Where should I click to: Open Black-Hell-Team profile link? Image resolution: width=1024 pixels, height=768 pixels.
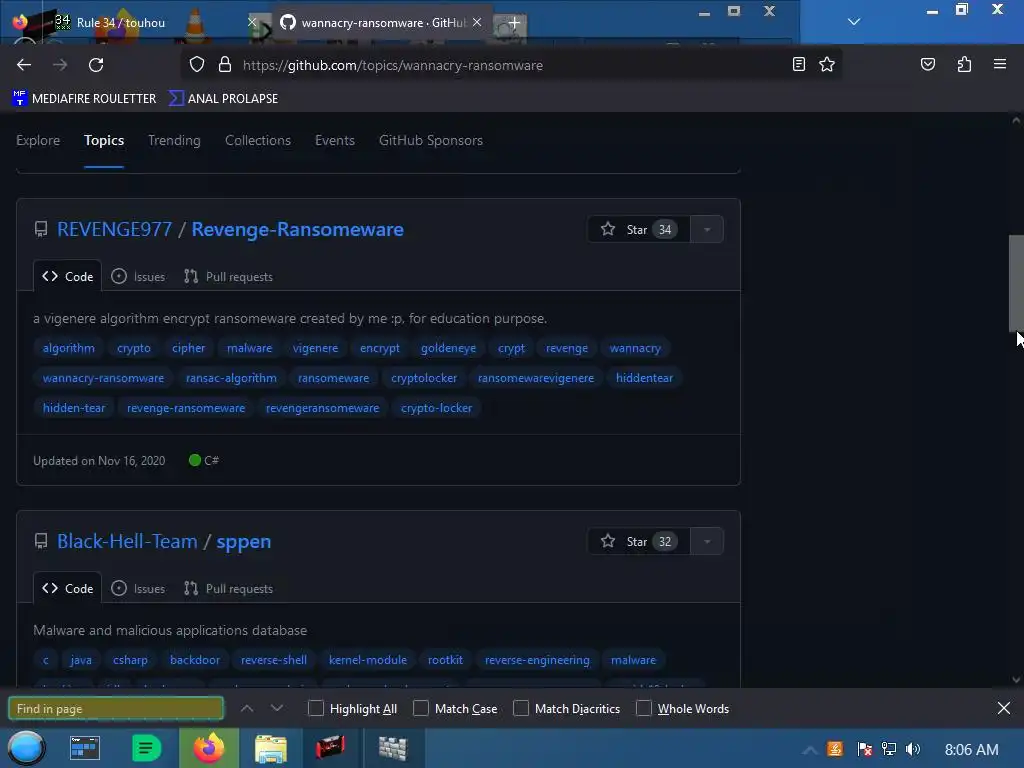point(127,541)
